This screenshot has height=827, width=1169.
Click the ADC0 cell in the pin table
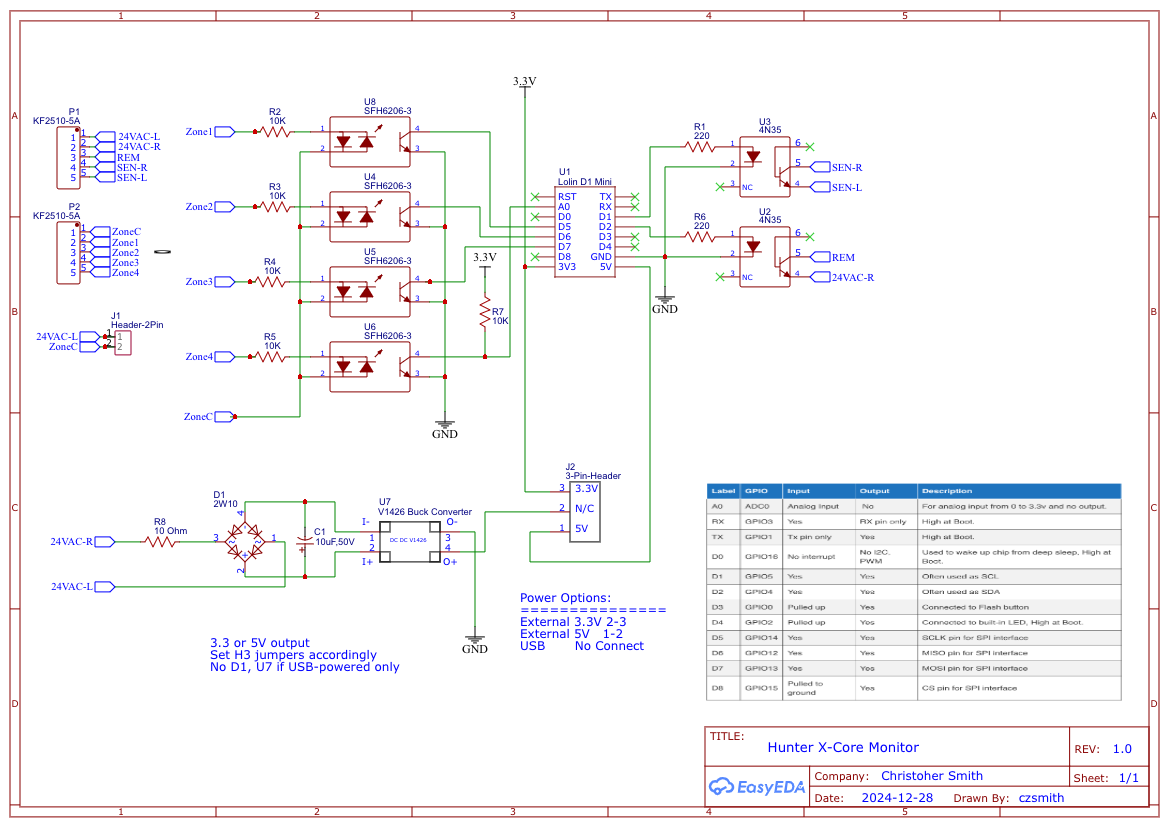760,506
